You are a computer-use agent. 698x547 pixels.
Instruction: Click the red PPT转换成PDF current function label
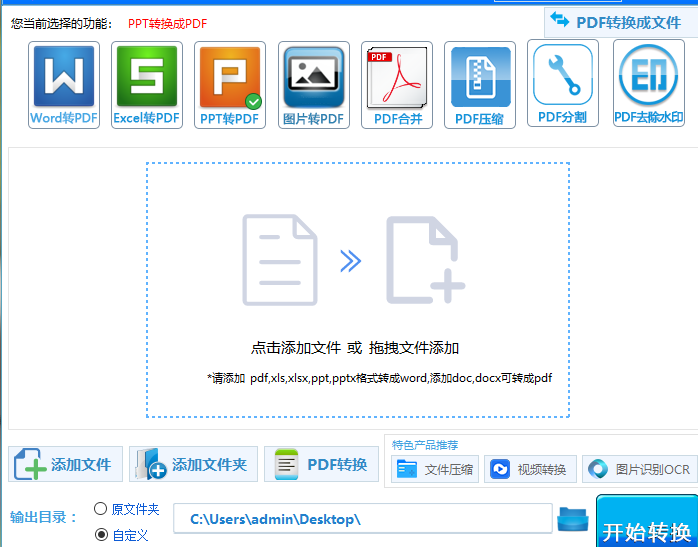click(167, 24)
